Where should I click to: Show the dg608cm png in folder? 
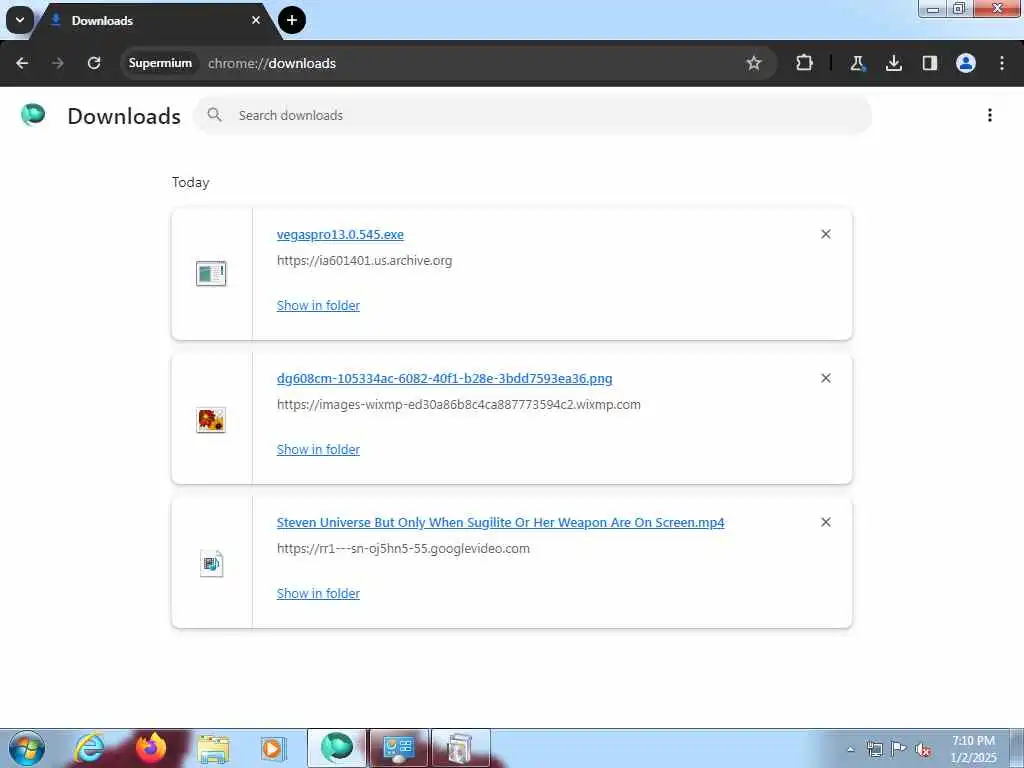[x=318, y=449]
